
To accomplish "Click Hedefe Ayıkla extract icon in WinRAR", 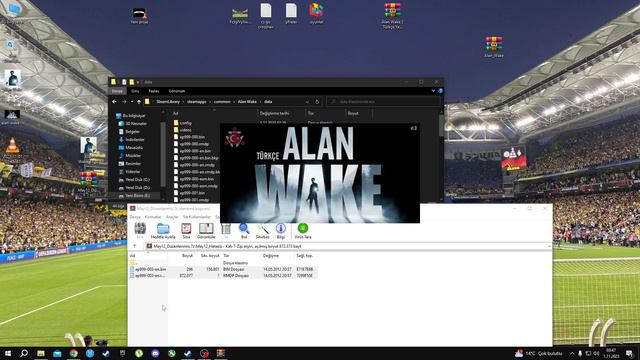I will pos(163,231).
